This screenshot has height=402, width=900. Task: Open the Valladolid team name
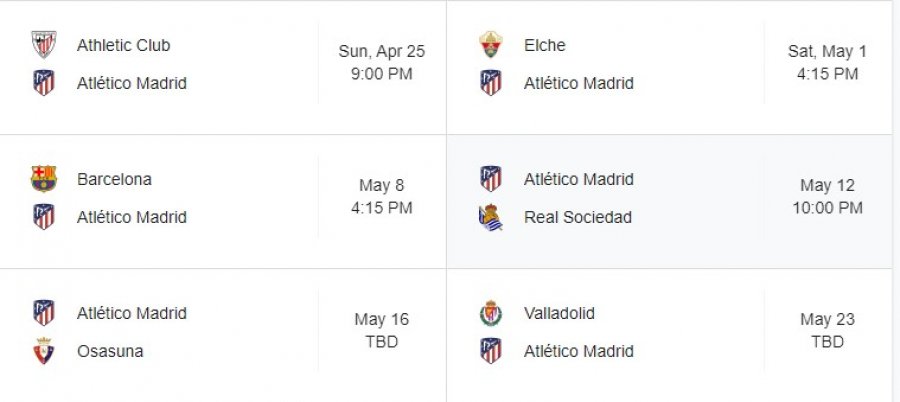[x=559, y=313]
